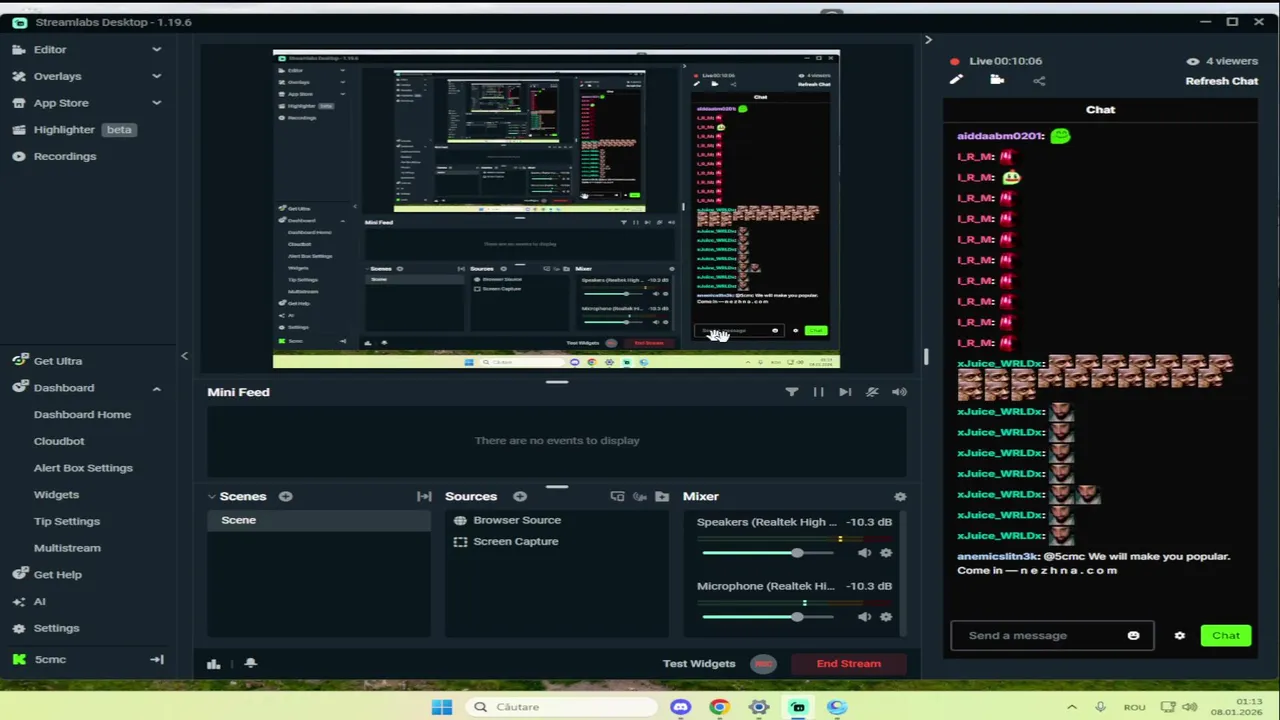Expand the Overlays chevron
This screenshot has height=720, width=1280.
point(156,76)
